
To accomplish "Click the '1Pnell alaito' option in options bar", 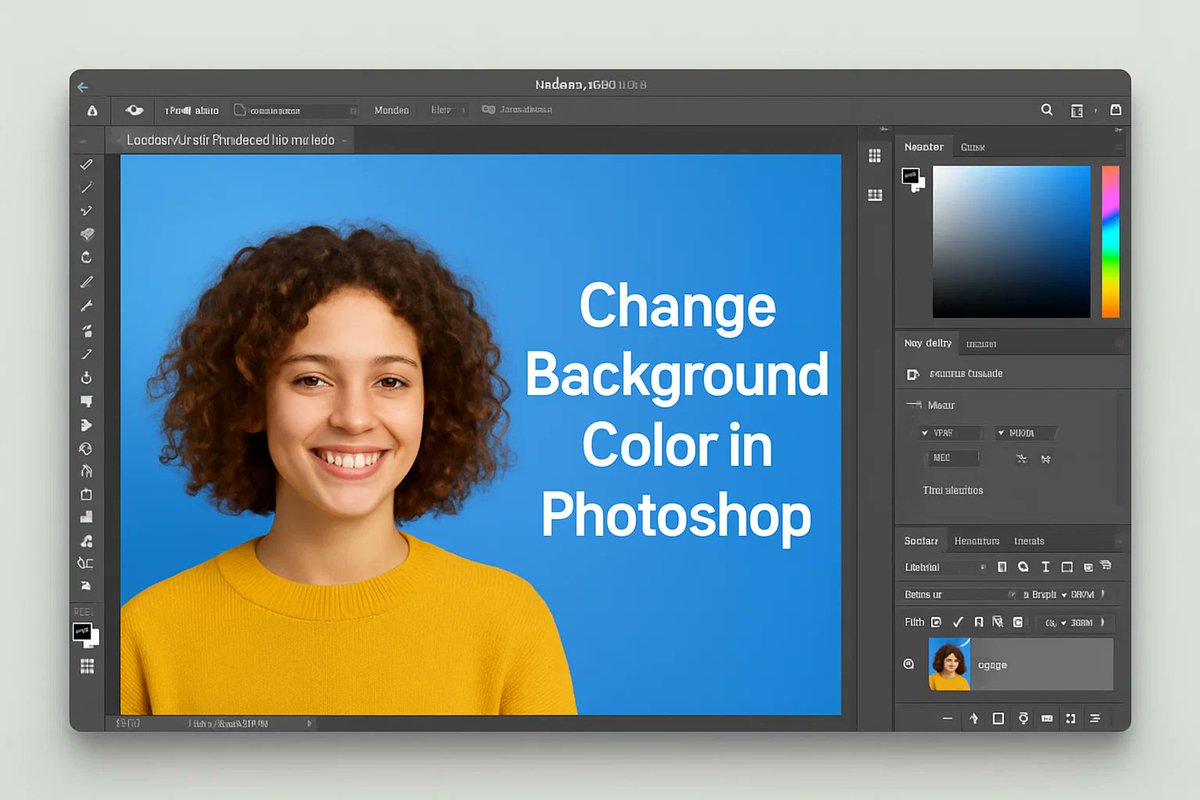I will (x=192, y=111).
